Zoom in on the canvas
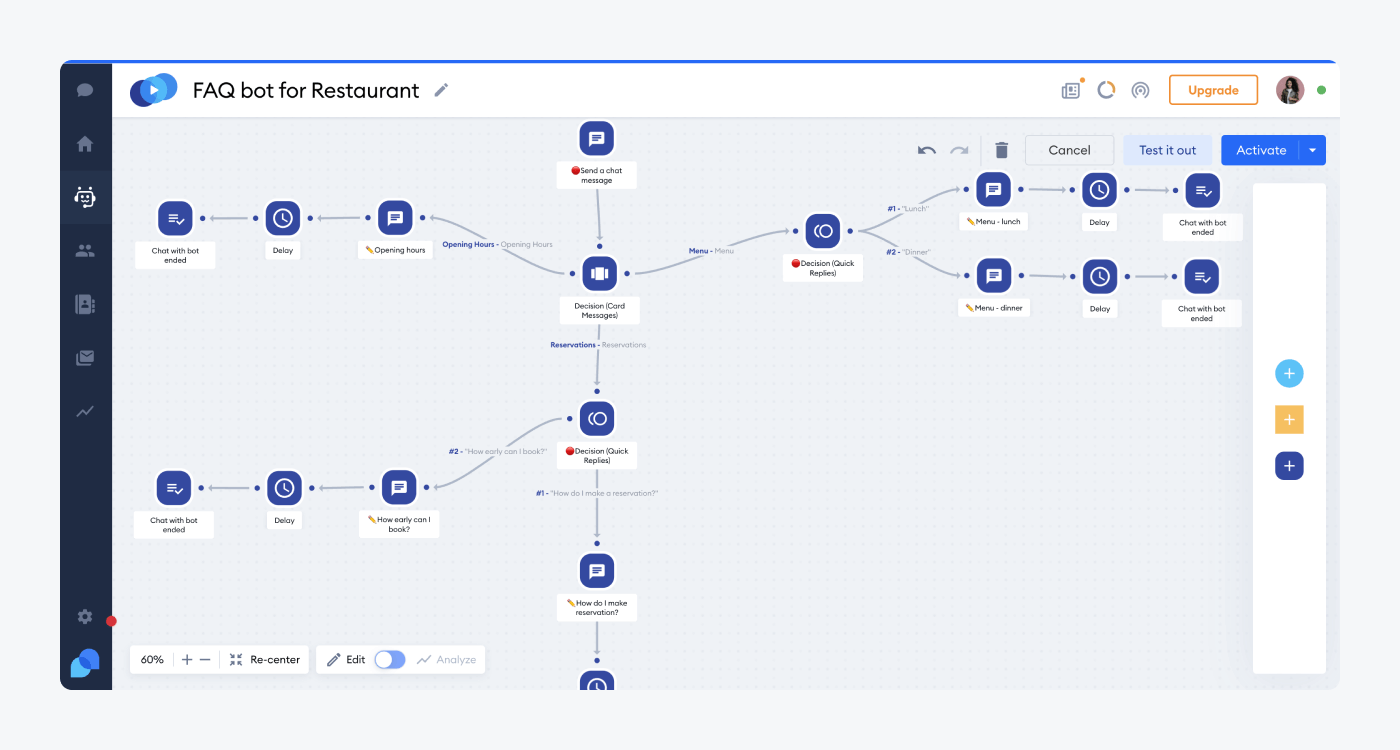This screenshot has width=1400, height=750. pos(187,660)
